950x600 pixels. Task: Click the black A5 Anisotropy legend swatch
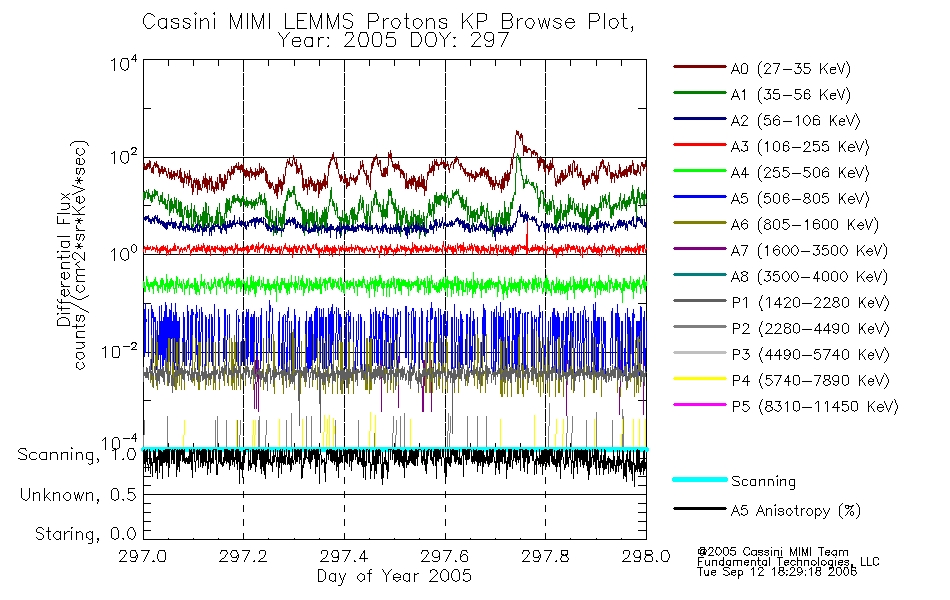point(700,508)
